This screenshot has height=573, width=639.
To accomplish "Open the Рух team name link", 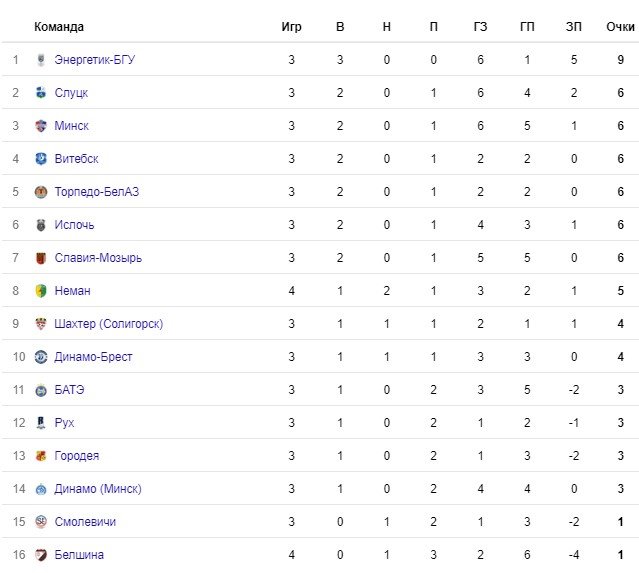I will click(64, 423).
